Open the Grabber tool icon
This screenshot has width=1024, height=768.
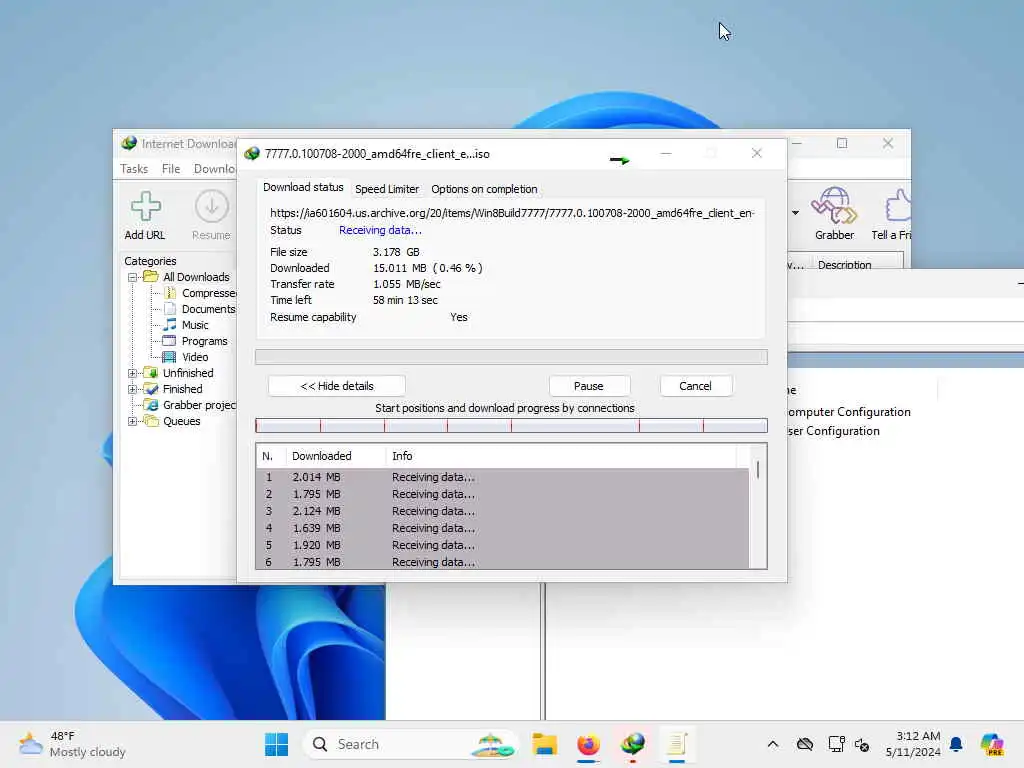(834, 205)
